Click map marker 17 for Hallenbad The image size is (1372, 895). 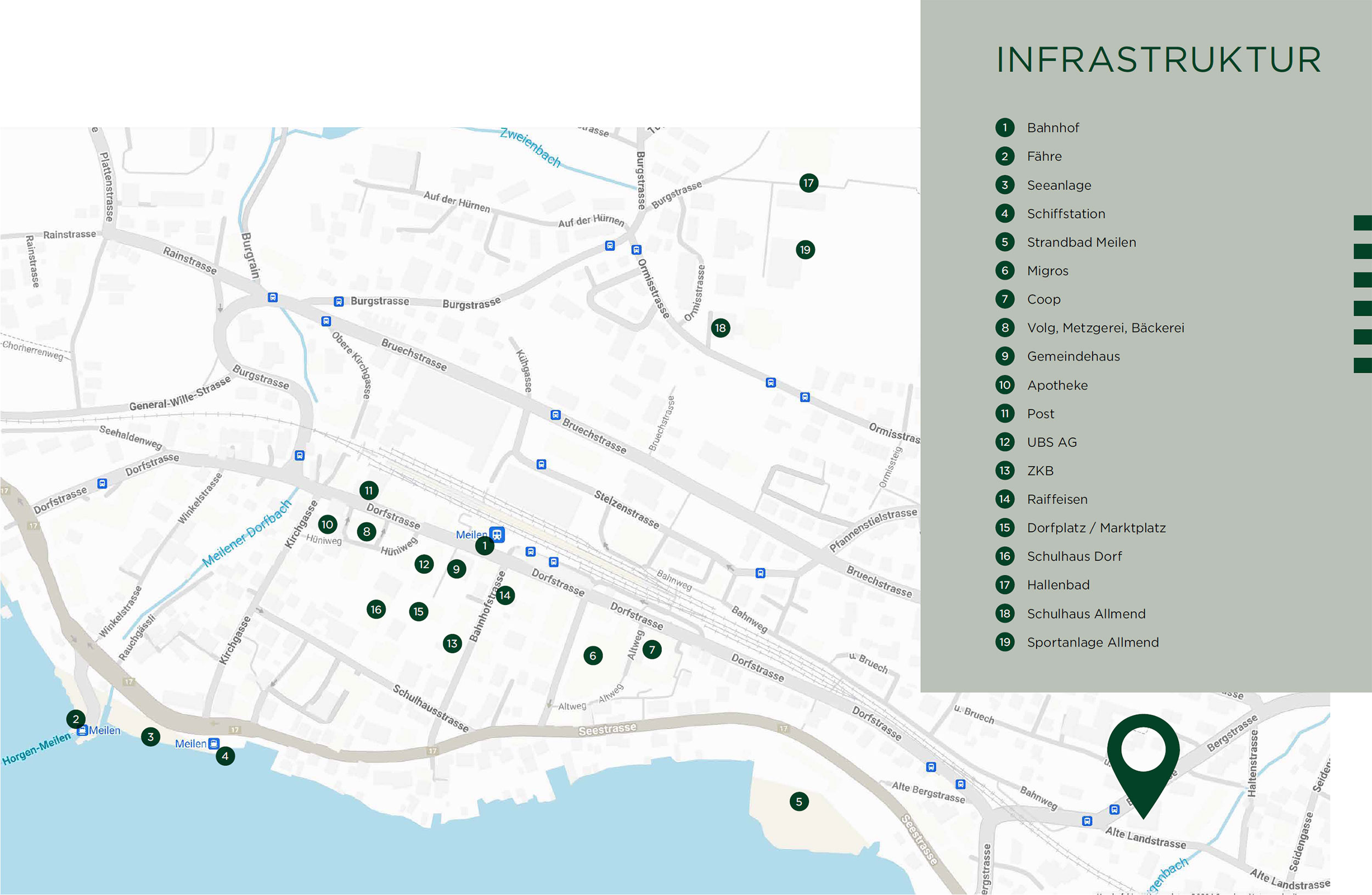(808, 183)
